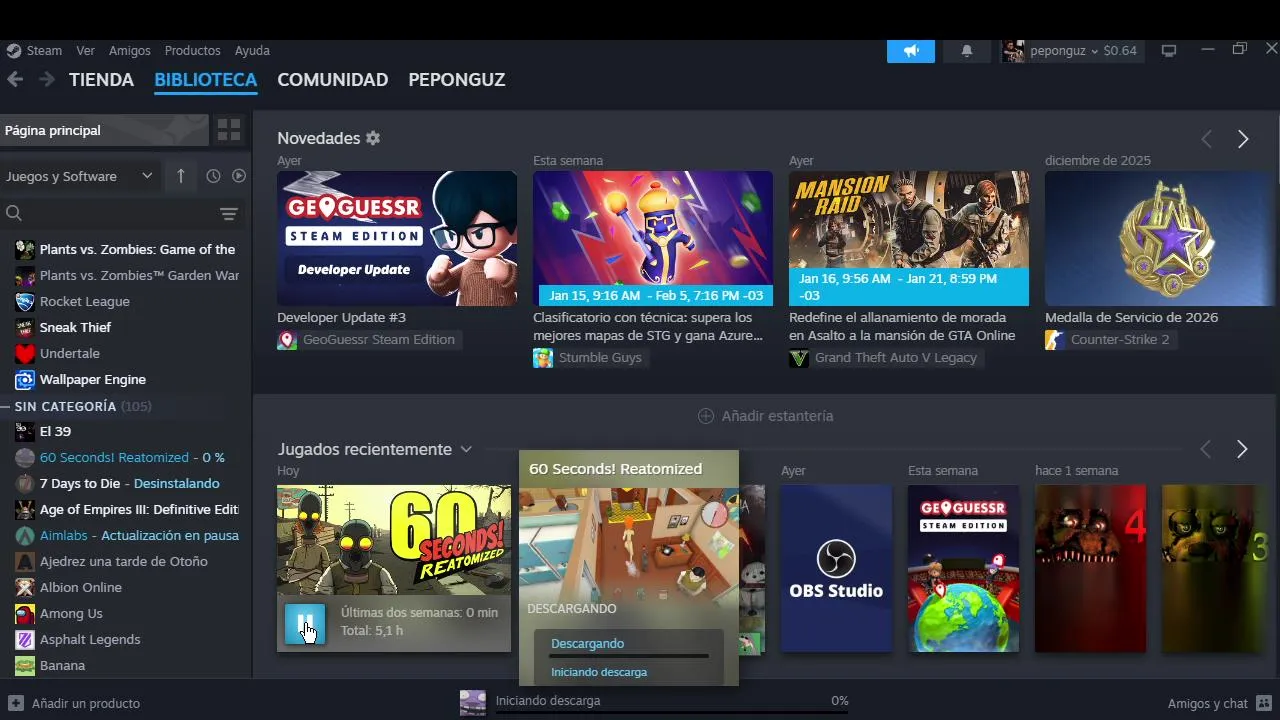Switch to the COMUNIDAD tab
1280x720 pixels.
[x=333, y=79]
